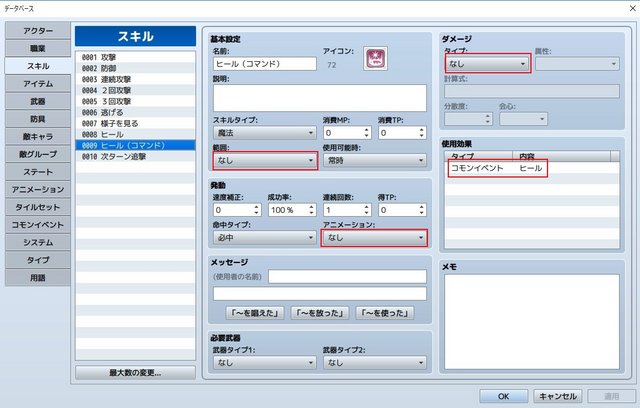Screen dimensions: 640x408
Task: Open the 敵グループ tab
Action: coord(38,154)
